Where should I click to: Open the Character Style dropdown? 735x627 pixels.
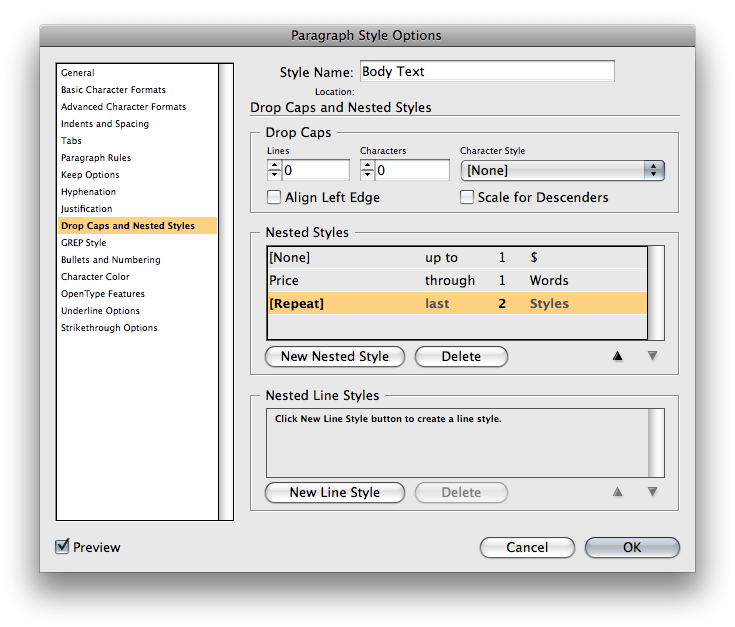[562, 171]
